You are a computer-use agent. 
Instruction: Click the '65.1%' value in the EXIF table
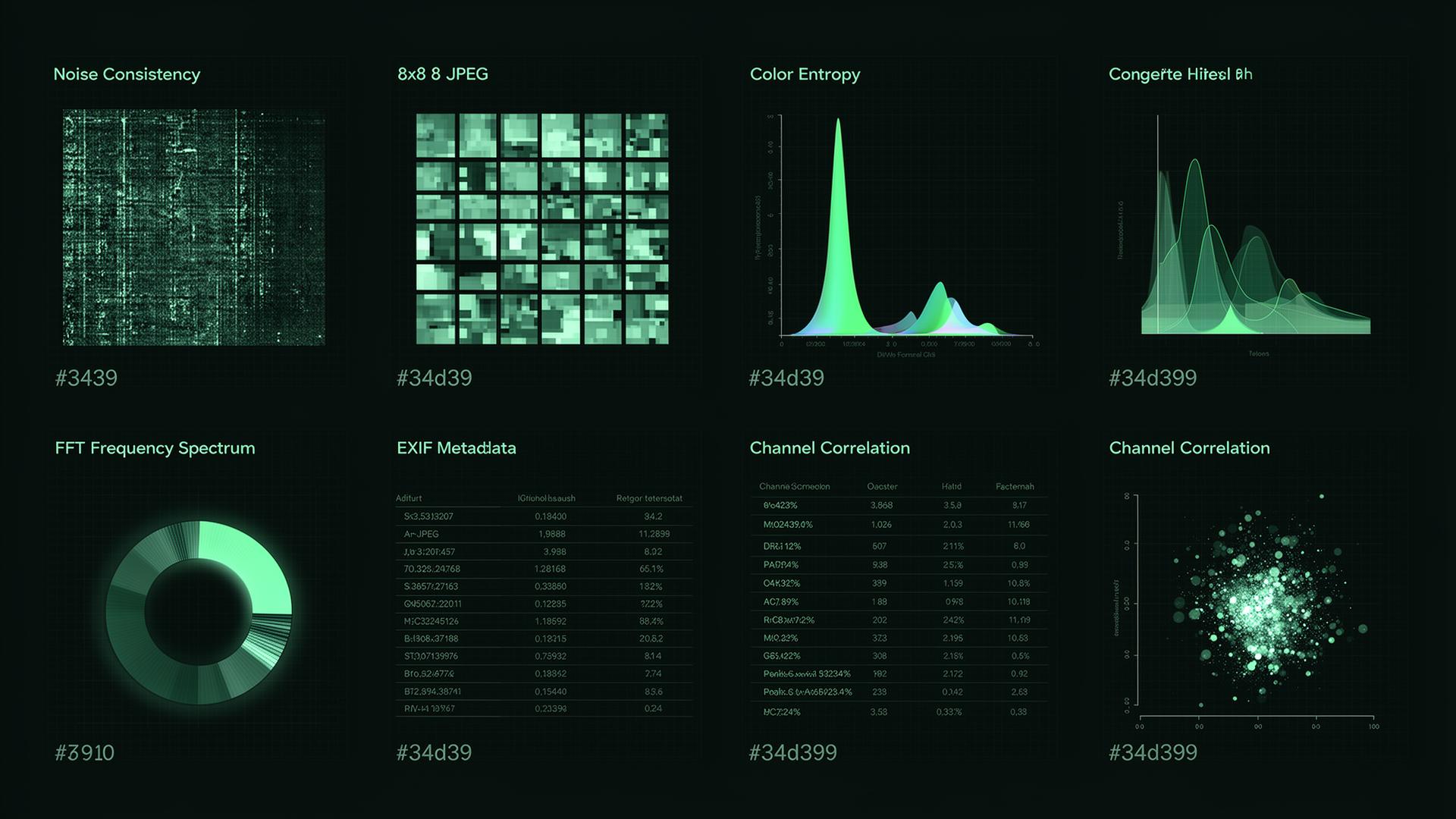[651, 569]
